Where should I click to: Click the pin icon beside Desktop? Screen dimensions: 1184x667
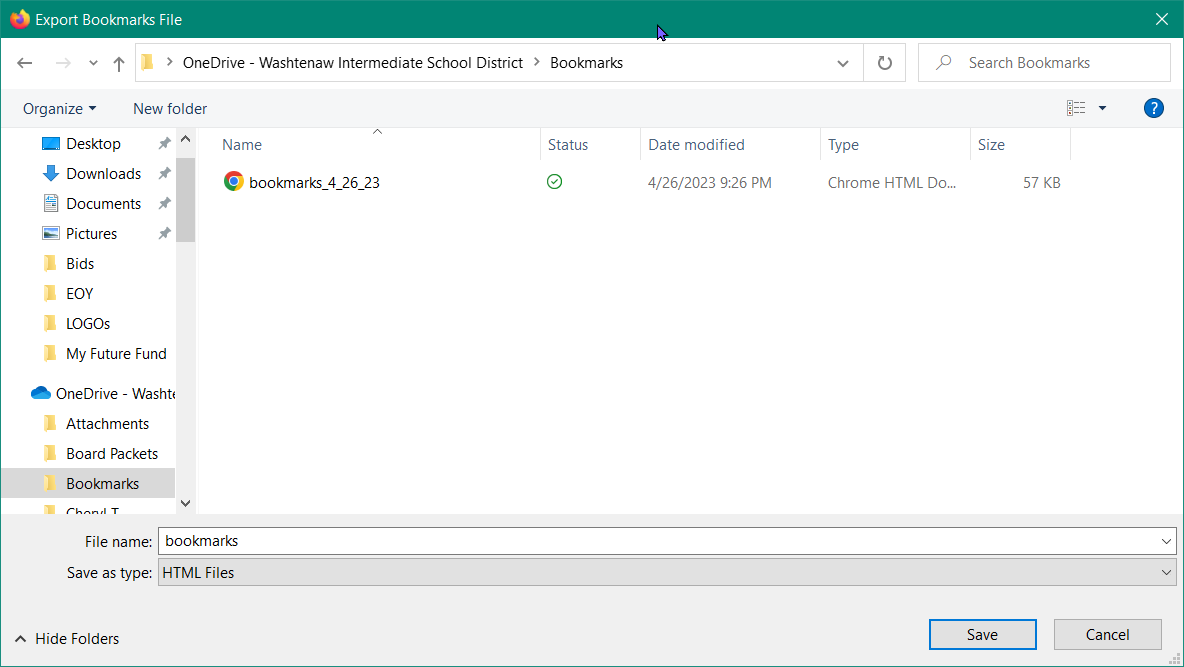tap(164, 144)
